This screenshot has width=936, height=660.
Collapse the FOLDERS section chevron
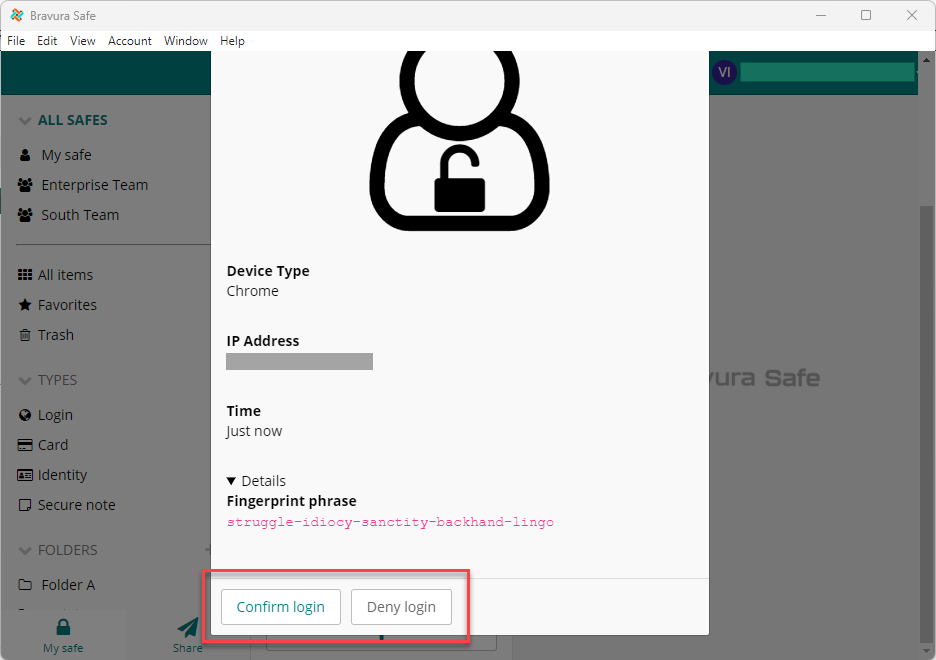pos(25,551)
